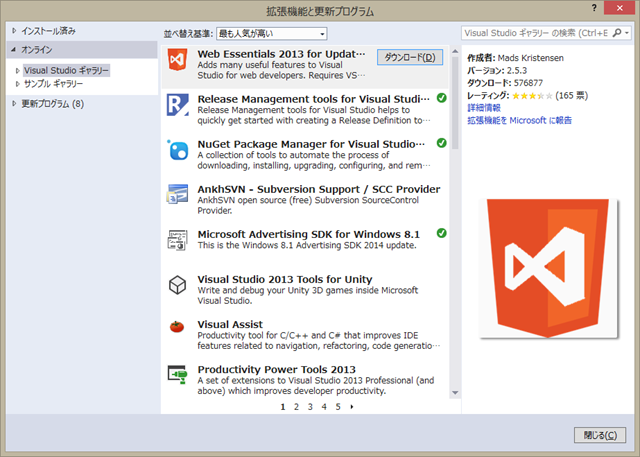This screenshot has width=640, height=457.
Task: Click the AnkhSVN extension icon
Action: [178, 194]
